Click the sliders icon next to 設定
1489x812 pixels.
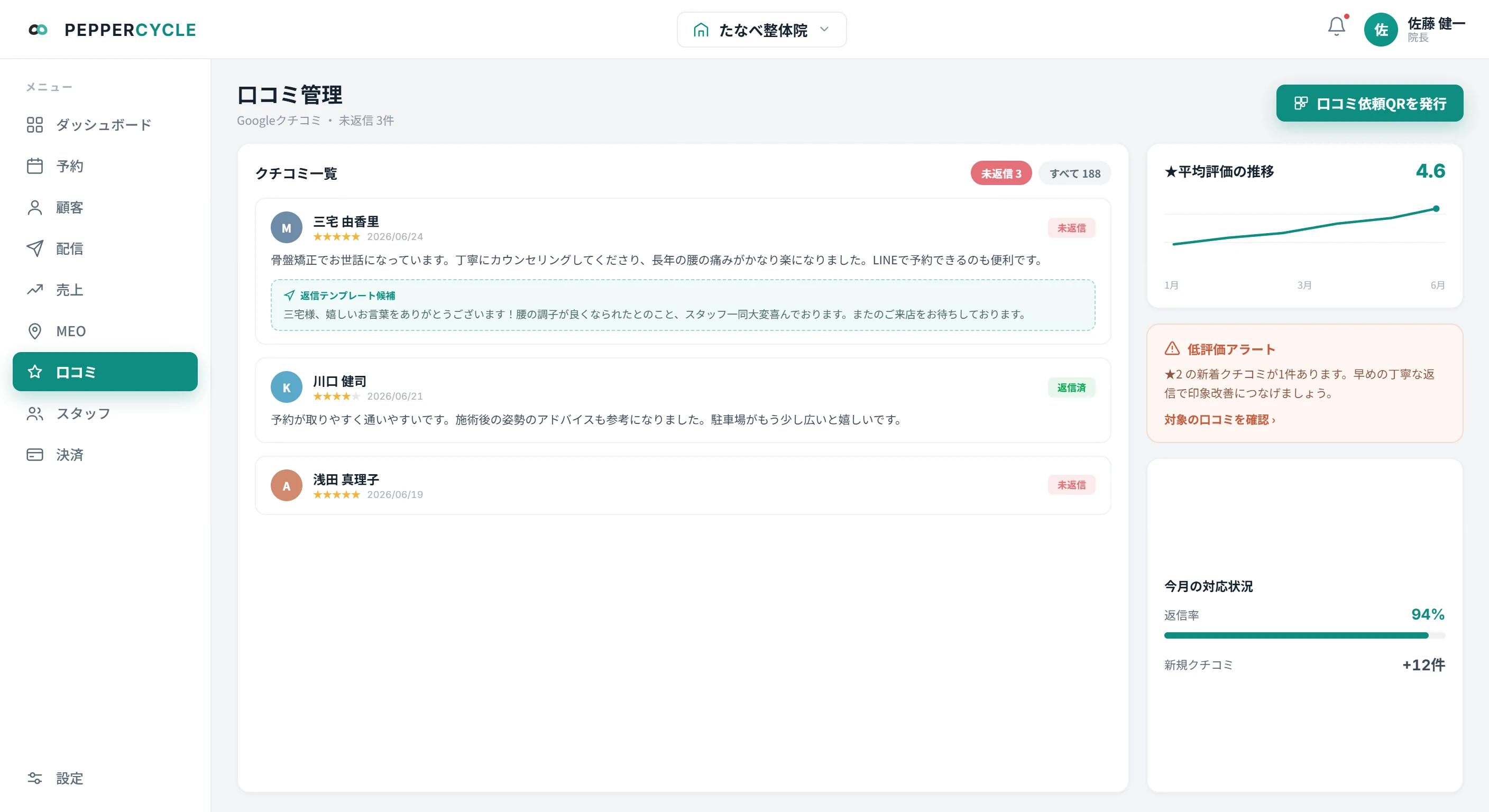(35, 778)
